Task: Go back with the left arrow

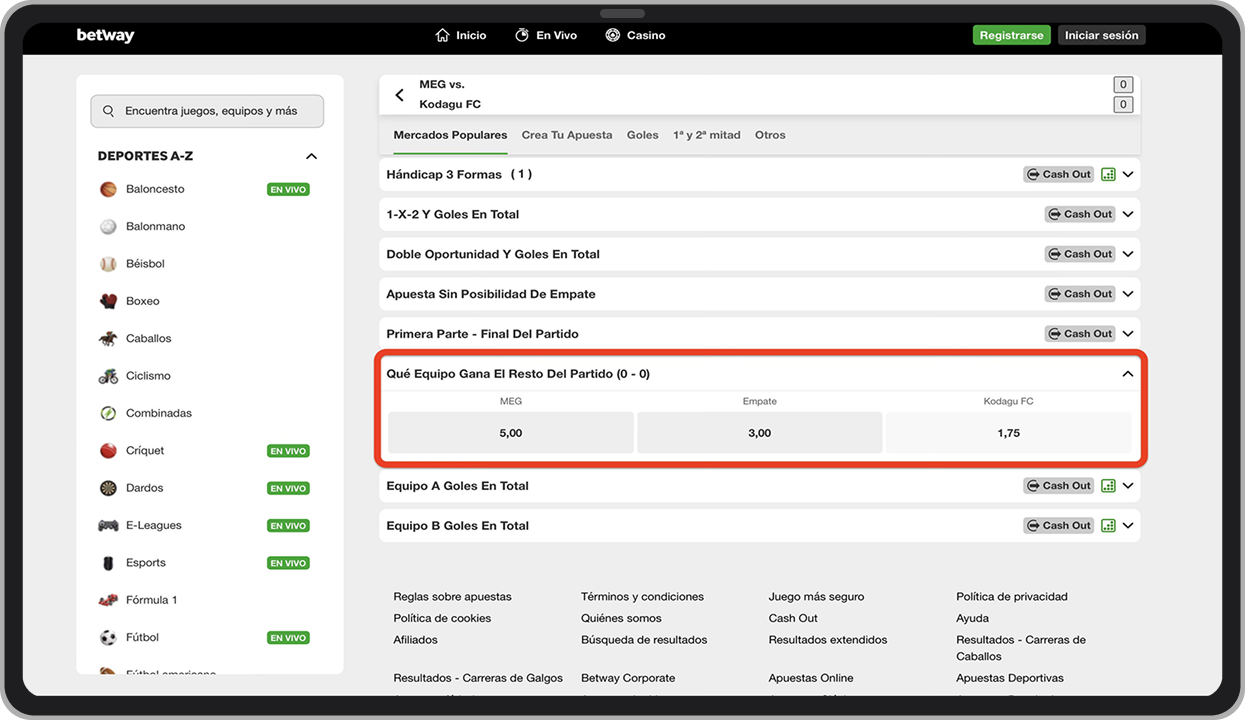Action: 400,95
